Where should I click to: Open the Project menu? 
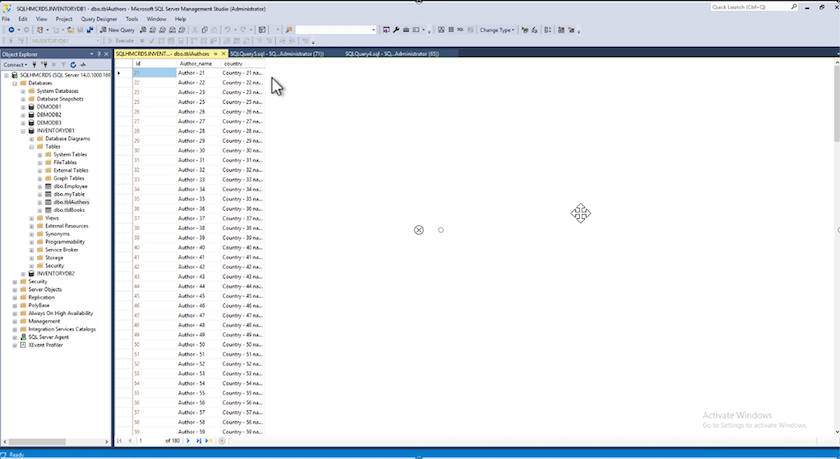(64, 19)
